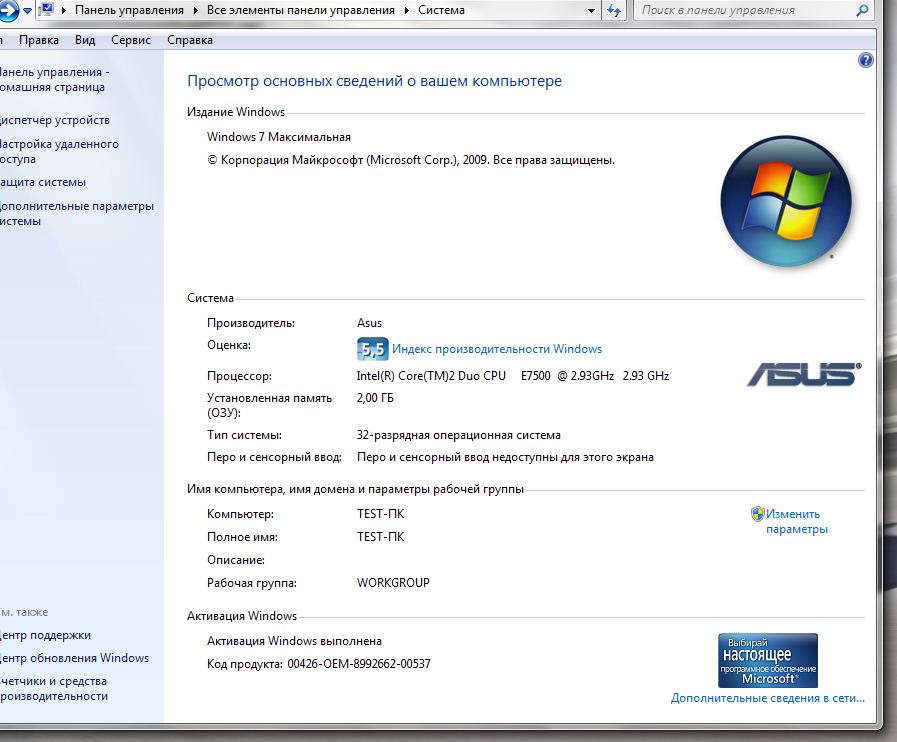Click the shield icon beside Изменить параметры
The width and height of the screenshot is (897, 742).
coord(757,514)
